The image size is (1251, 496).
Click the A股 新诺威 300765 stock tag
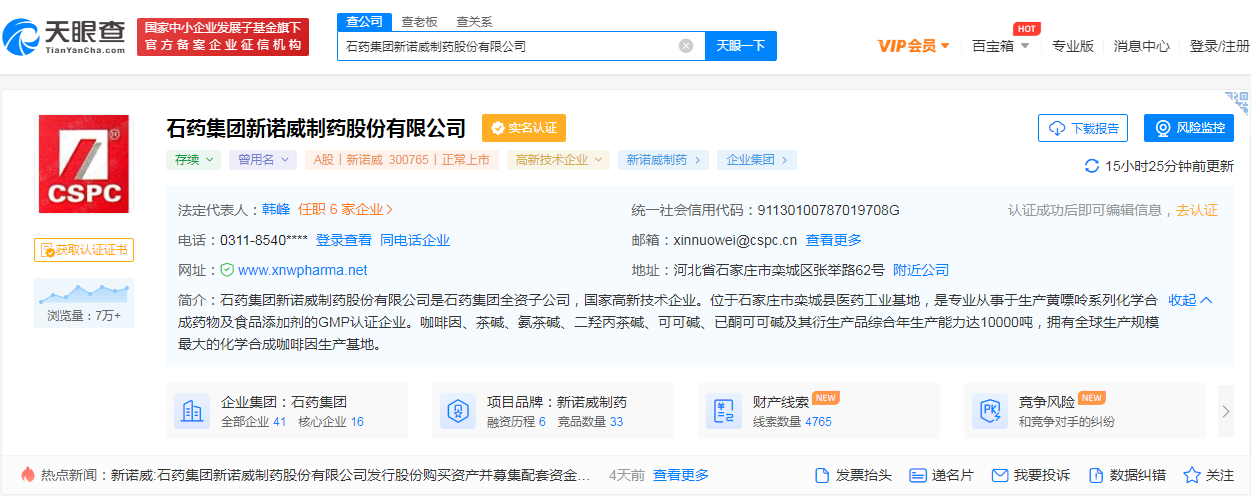(402, 160)
